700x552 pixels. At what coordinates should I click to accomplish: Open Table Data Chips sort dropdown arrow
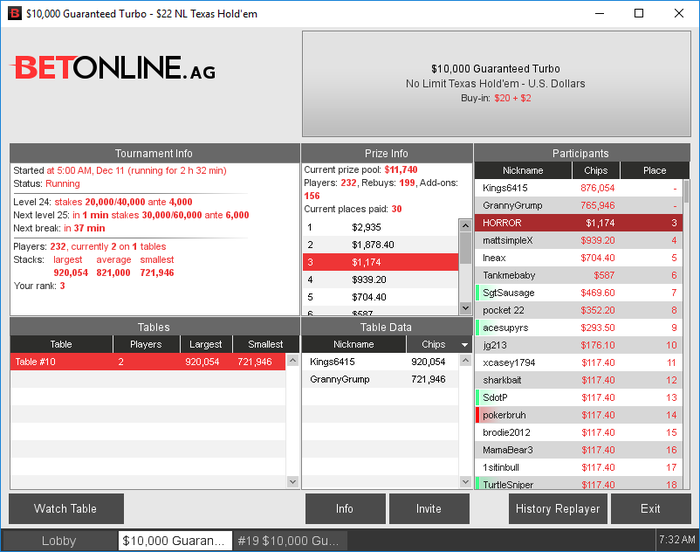pos(465,345)
